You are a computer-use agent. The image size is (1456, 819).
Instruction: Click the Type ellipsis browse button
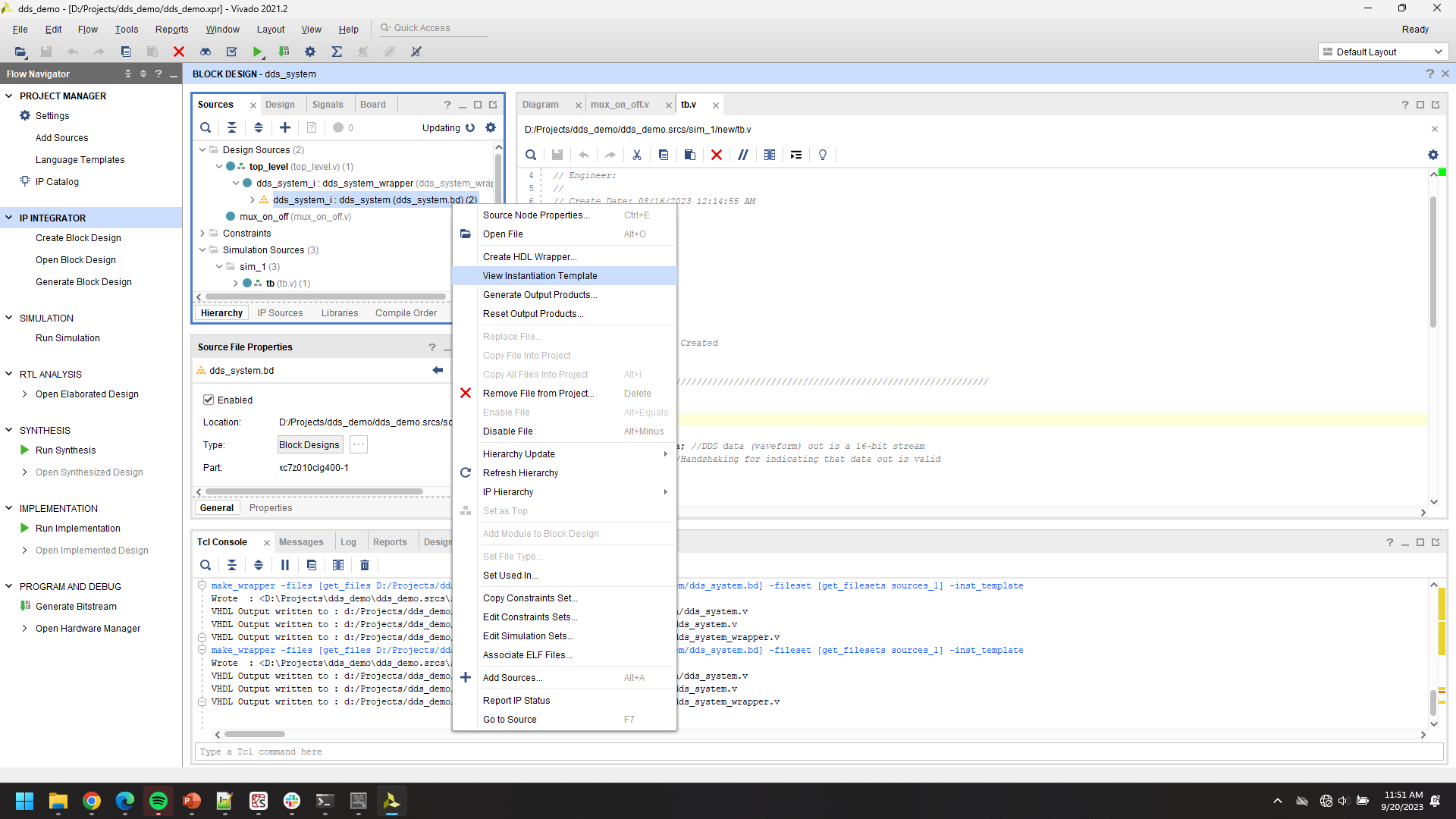pos(359,445)
